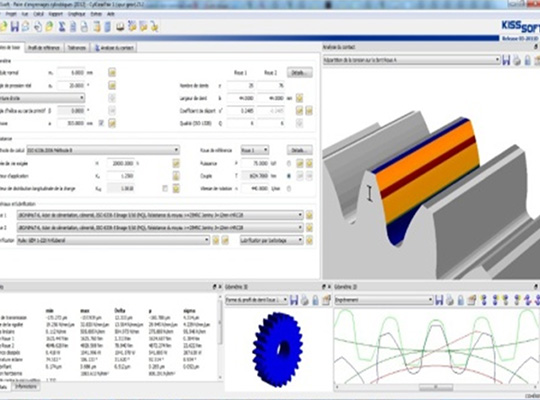This screenshot has height=400, width=540.
Task: Open the calculation method ISO 6336 dropdown
Action: point(103,150)
